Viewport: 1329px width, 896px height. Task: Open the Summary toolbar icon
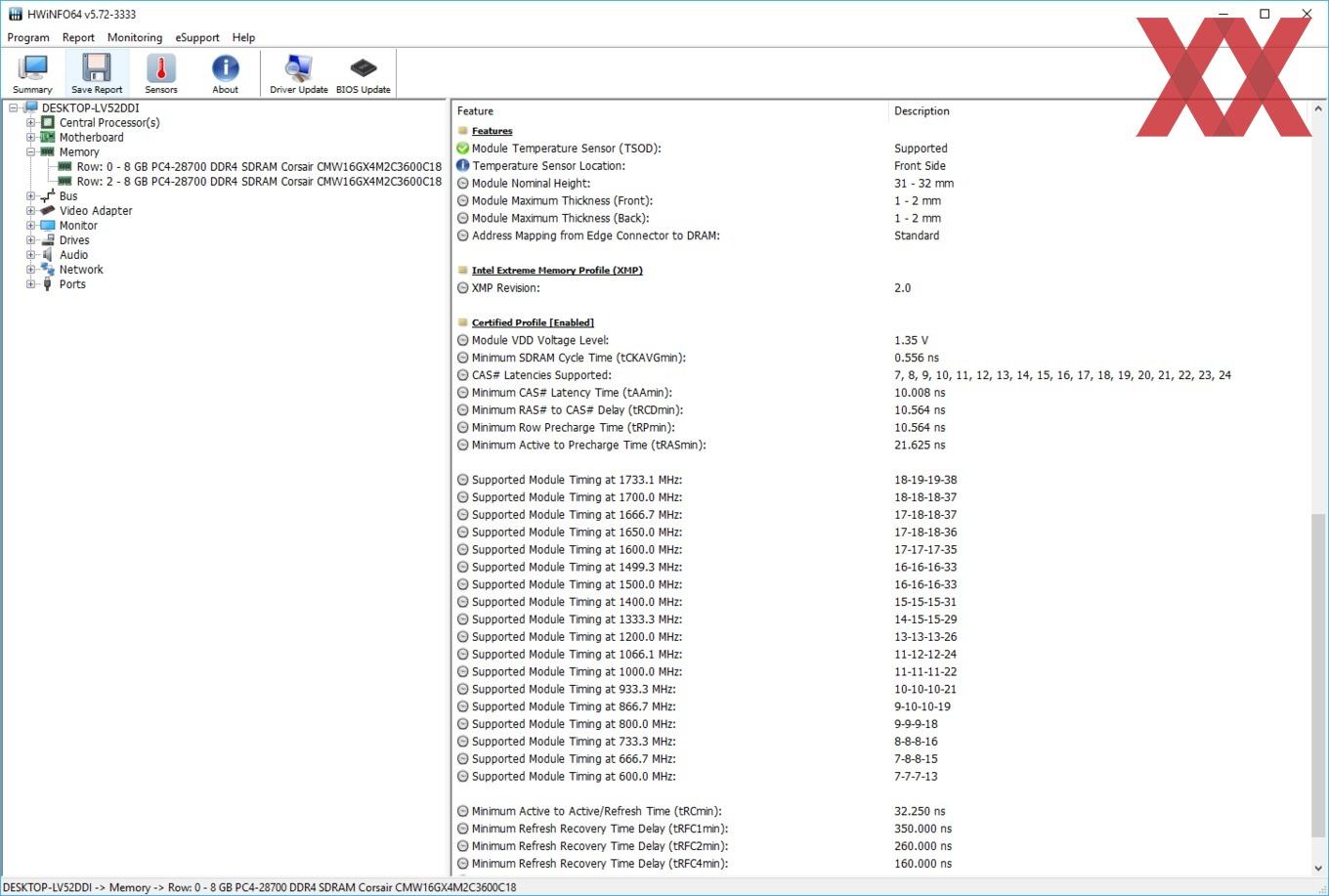tap(32, 73)
